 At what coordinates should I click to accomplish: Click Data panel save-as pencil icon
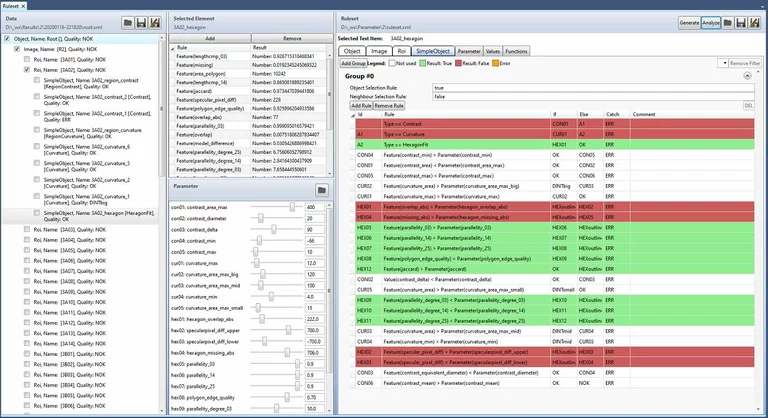click(x=155, y=23)
